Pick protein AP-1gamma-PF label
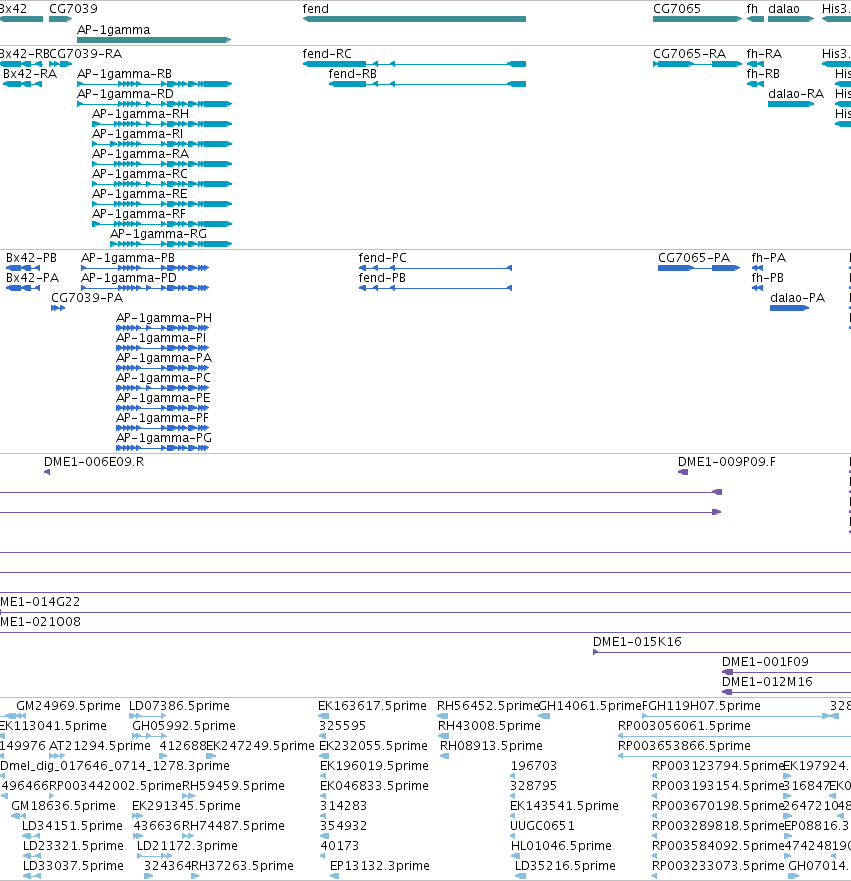851x881 pixels. (162, 418)
